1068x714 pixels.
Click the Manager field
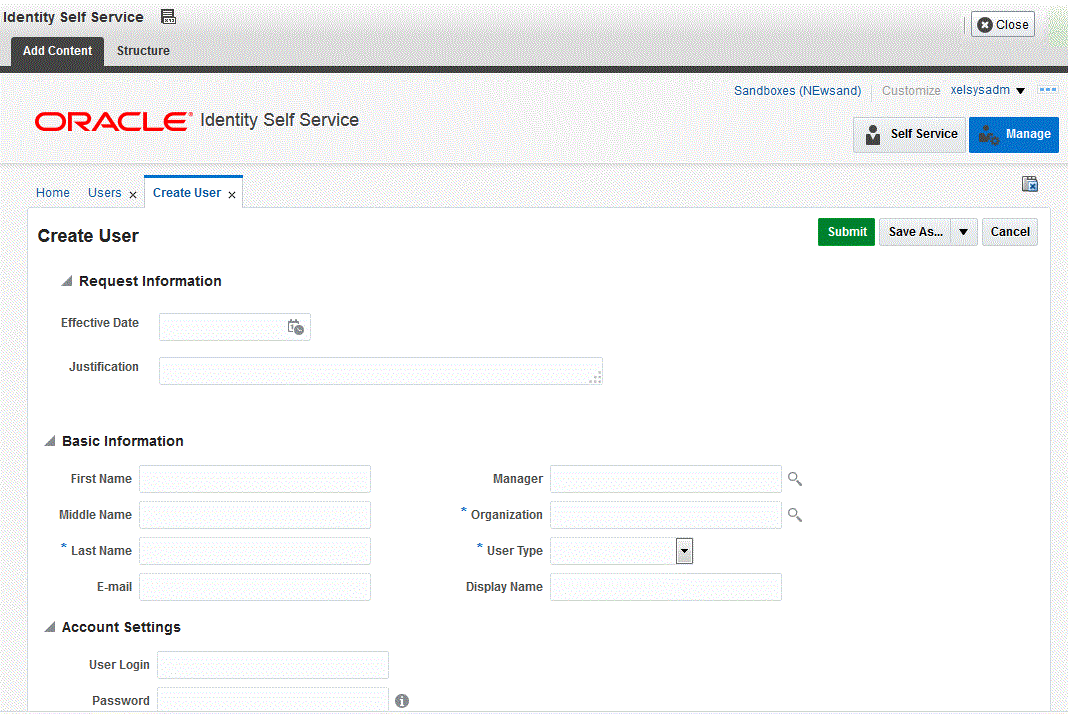(x=665, y=479)
